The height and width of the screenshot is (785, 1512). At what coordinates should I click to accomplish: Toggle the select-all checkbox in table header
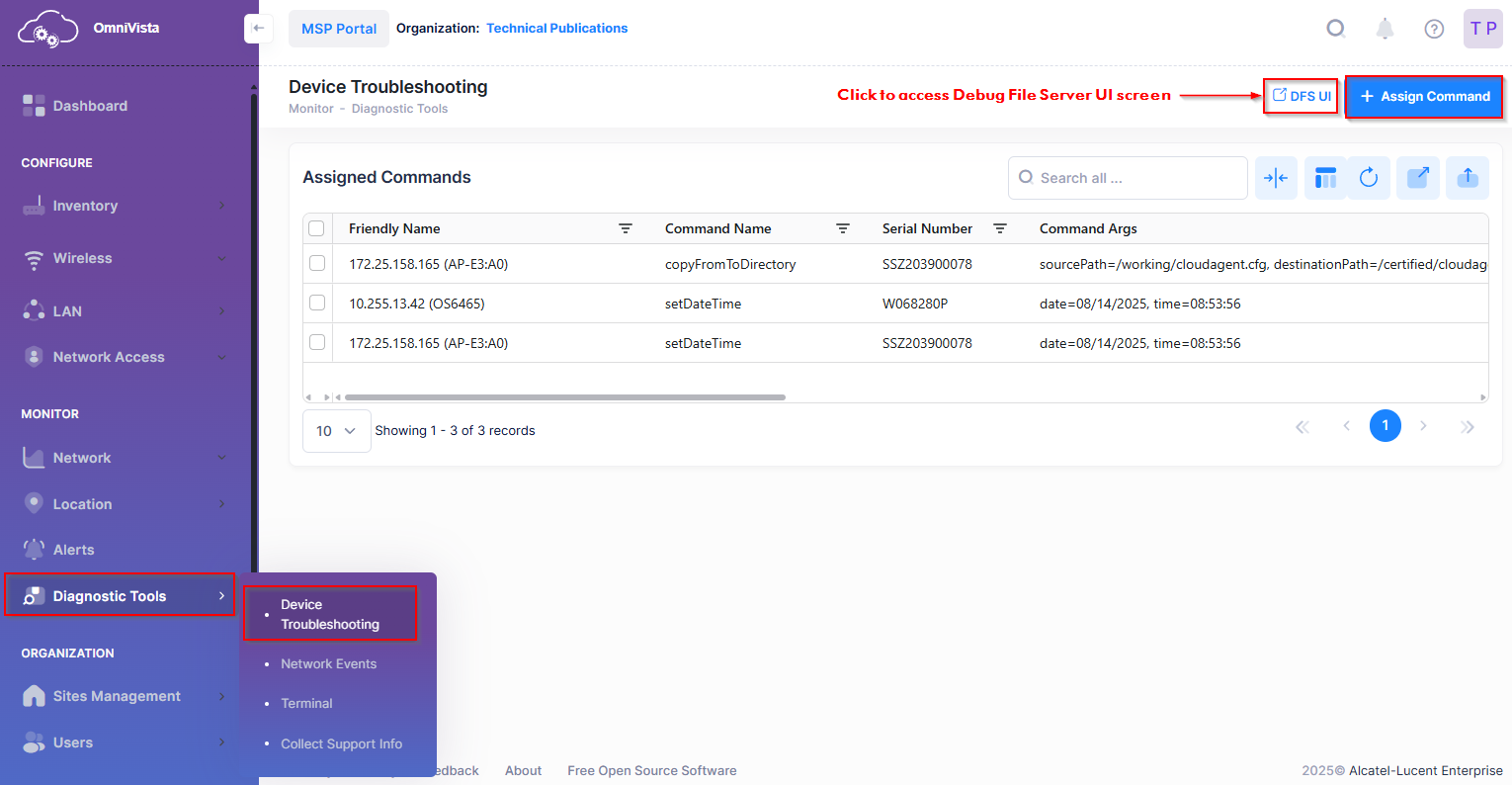[x=317, y=228]
